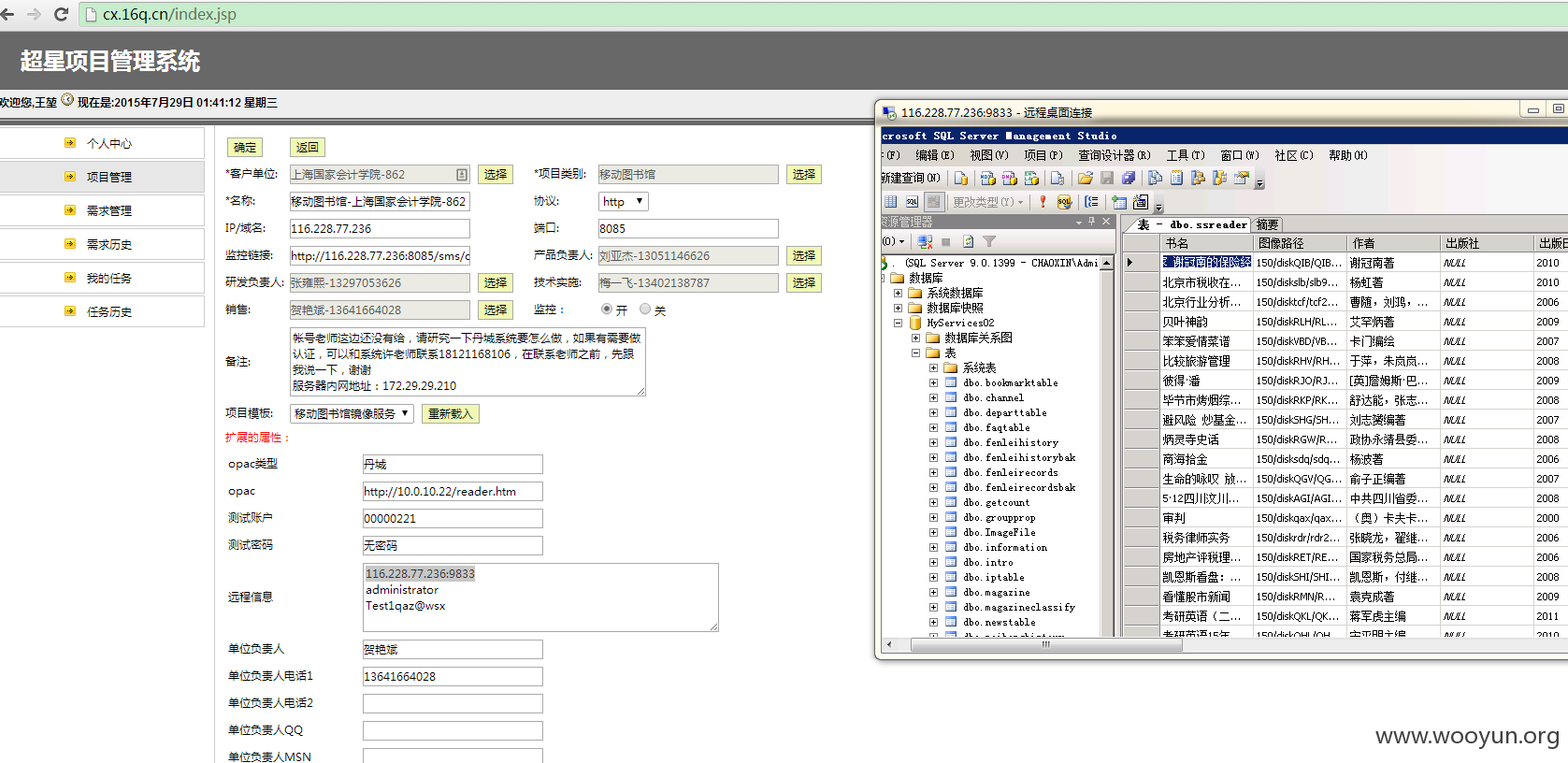Screen dimensions: 1568x763
Task: Click the Add Table icon in query designer
Action: pos(1119,201)
